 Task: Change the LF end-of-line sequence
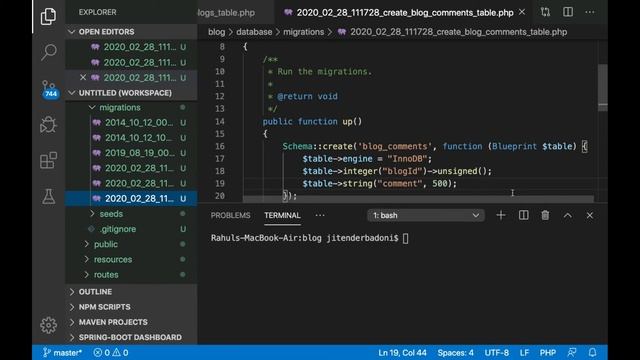(524, 353)
